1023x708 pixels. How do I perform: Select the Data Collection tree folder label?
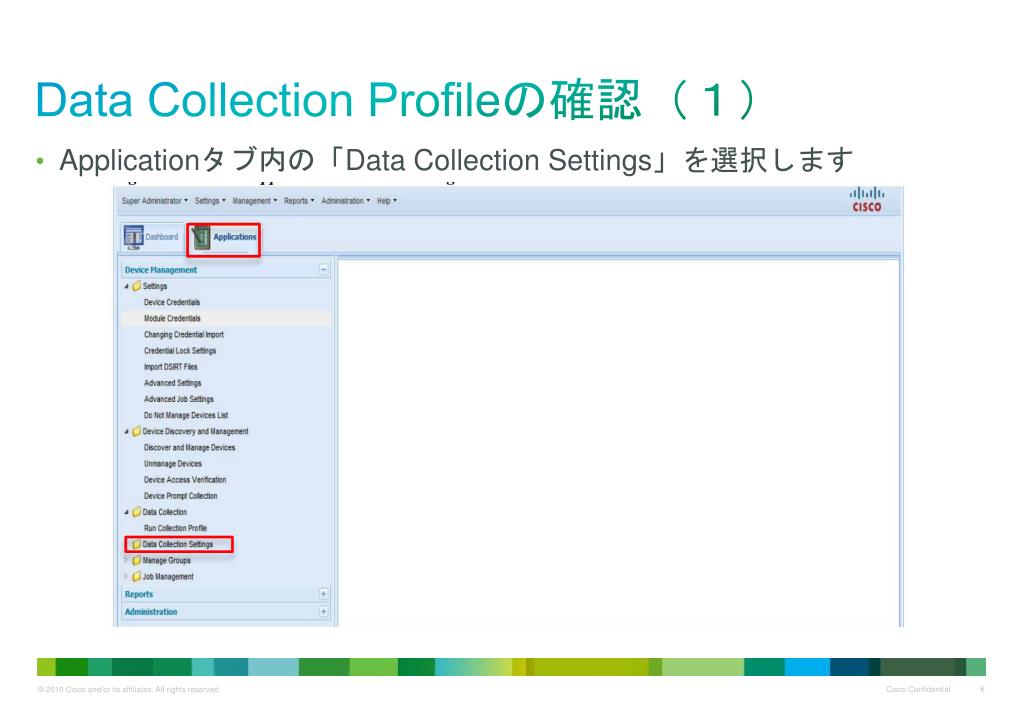click(x=164, y=512)
